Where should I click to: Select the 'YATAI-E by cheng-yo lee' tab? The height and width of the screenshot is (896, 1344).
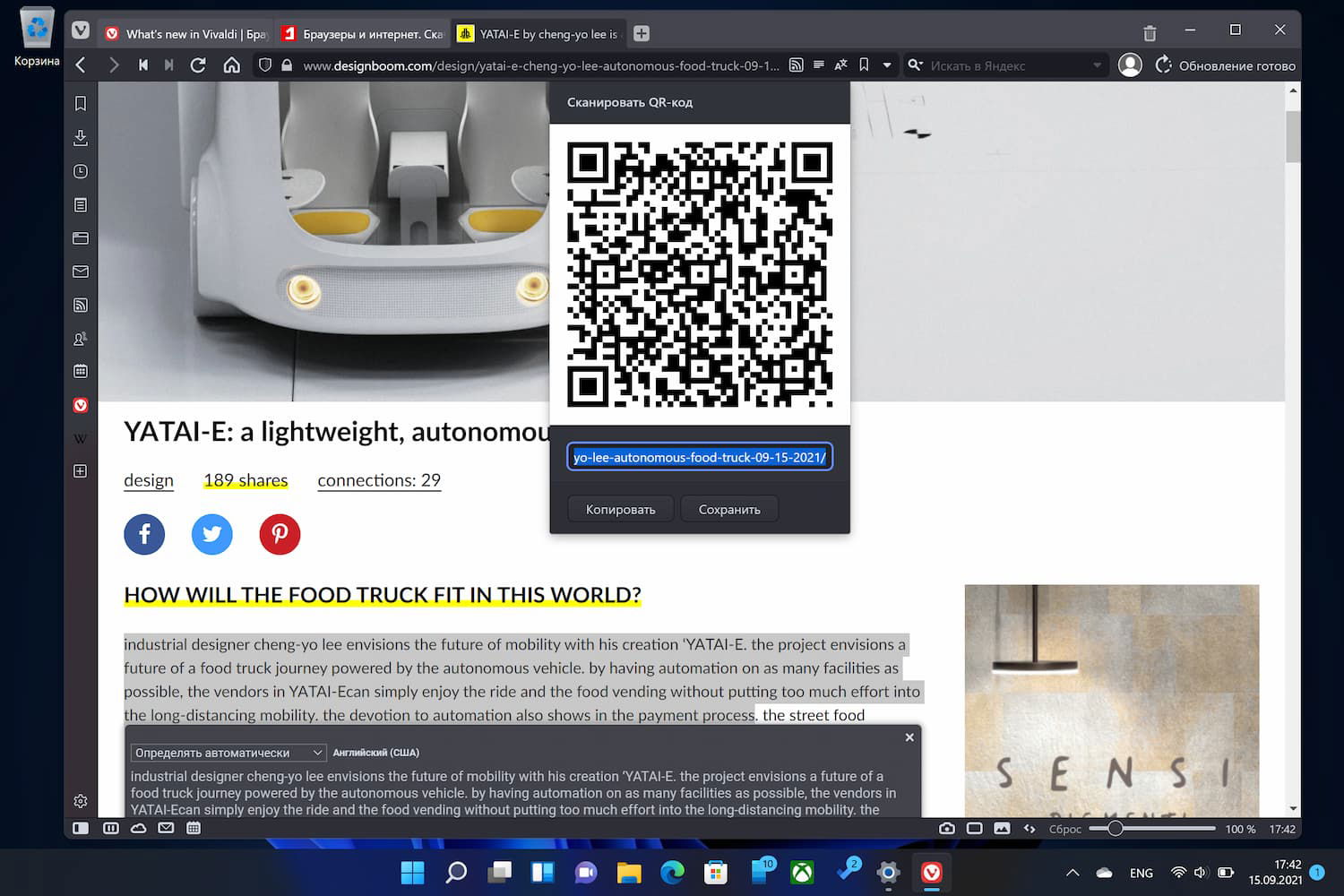click(538, 33)
